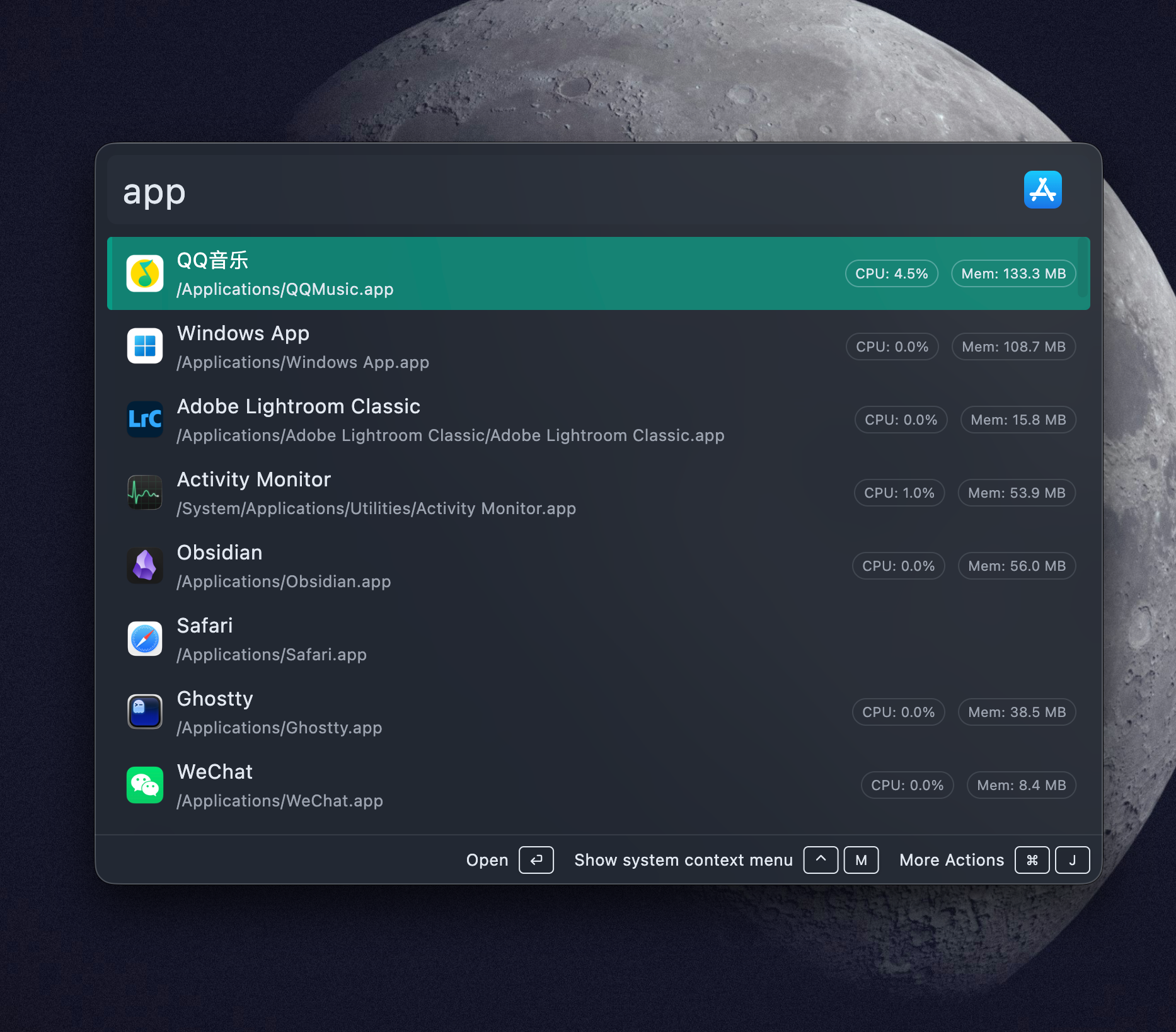
Task: Click path '/Applications/Windows App.app'
Action: click(303, 362)
